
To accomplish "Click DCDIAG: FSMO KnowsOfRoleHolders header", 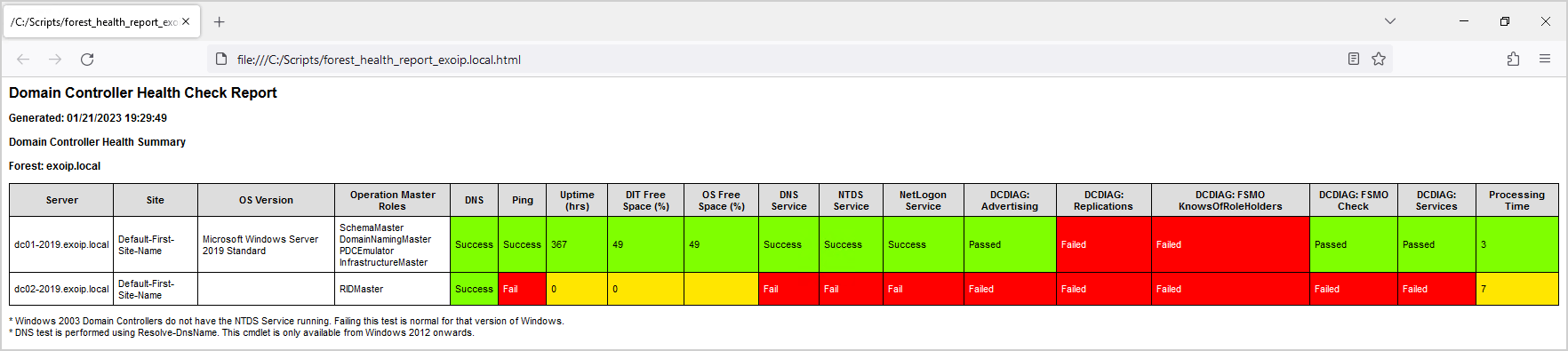I will (1230, 200).
